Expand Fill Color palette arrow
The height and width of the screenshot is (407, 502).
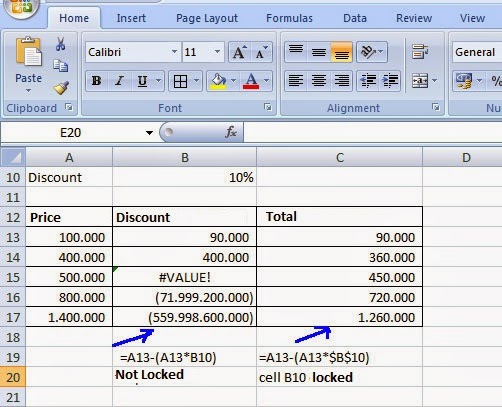233,81
